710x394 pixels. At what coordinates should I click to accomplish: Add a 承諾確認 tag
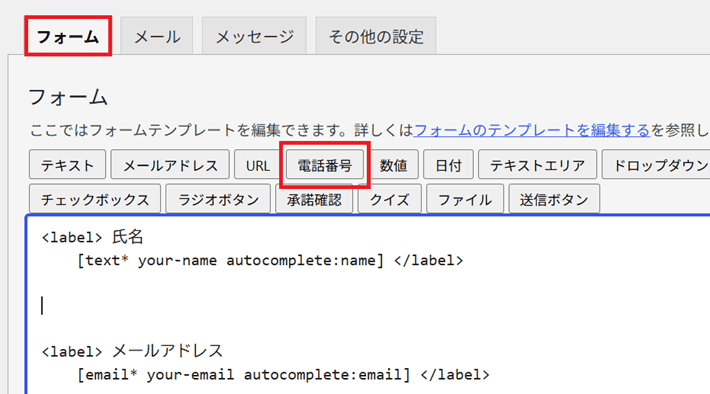click(314, 199)
